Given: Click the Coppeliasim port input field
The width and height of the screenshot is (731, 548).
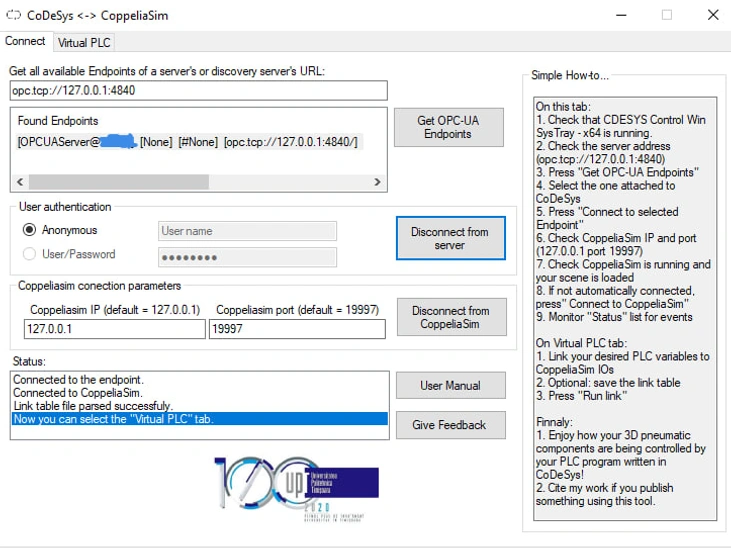Looking at the screenshot, I should pos(297,329).
